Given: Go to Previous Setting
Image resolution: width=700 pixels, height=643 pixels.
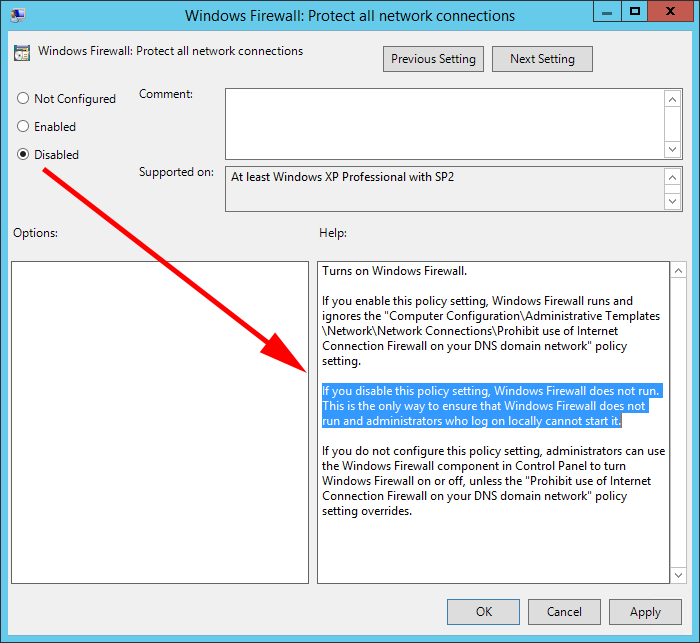Looking at the screenshot, I should pyautogui.click(x=433, y=59).
